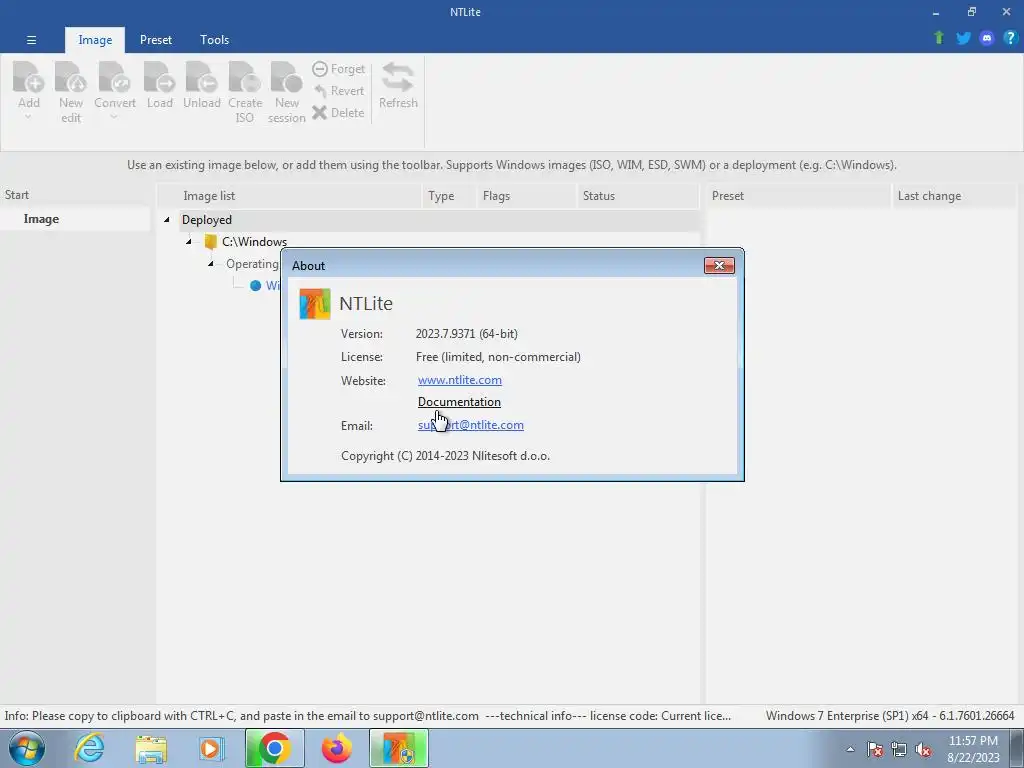Open the Tools tab
This screenshot has width=1024, height=768.
coord(214,40)
